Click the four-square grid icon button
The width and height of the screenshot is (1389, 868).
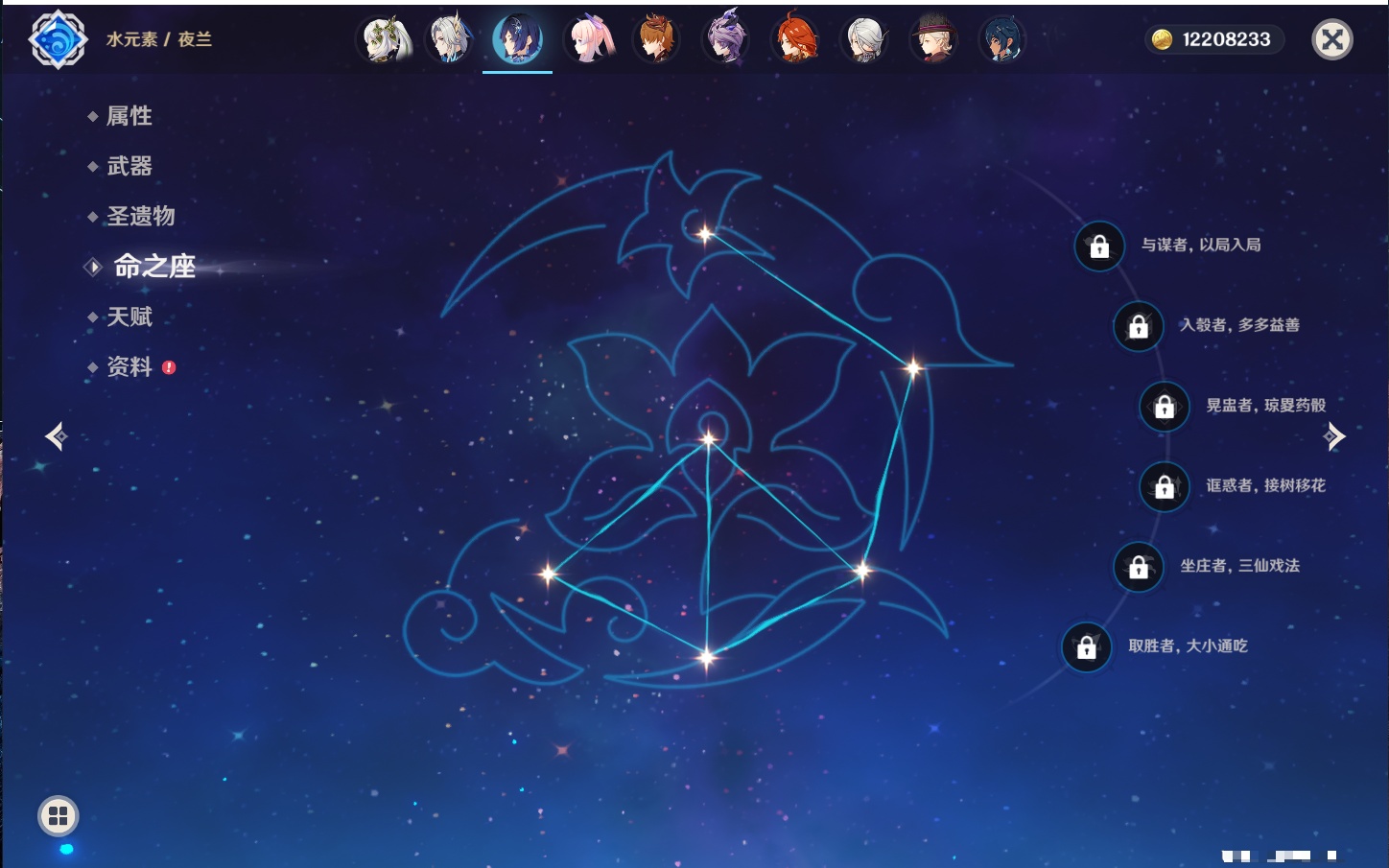coord(59,816)
